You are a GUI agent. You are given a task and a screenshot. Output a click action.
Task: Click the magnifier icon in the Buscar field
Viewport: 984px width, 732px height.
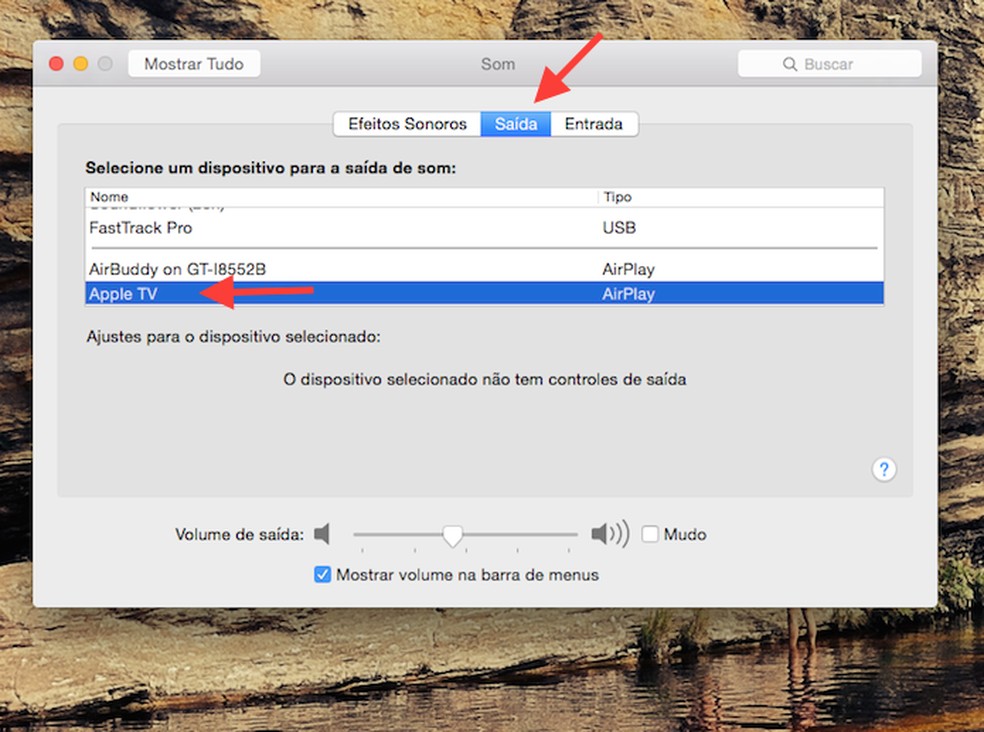pos(791,63)
